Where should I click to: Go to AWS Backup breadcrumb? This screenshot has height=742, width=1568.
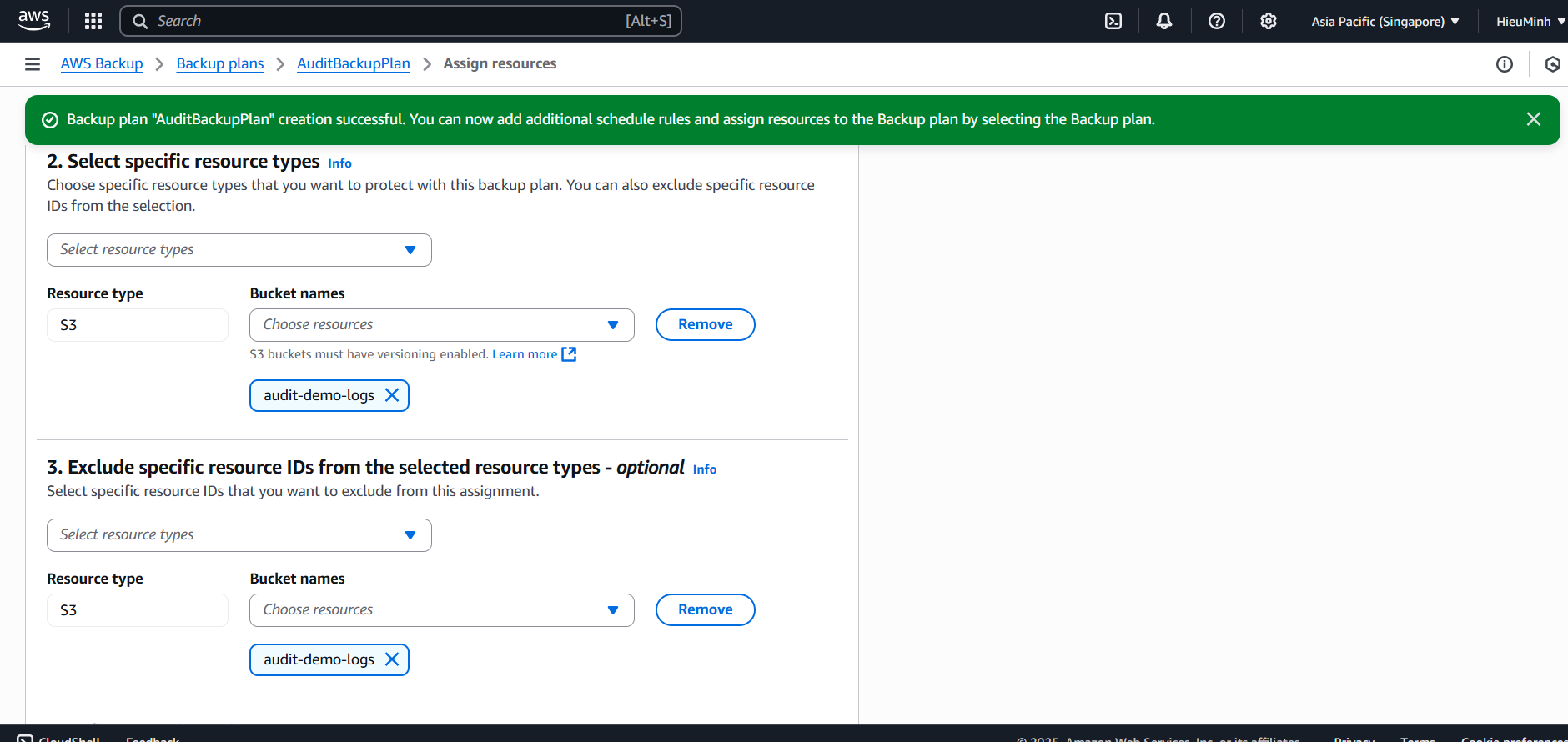(102, 63)
